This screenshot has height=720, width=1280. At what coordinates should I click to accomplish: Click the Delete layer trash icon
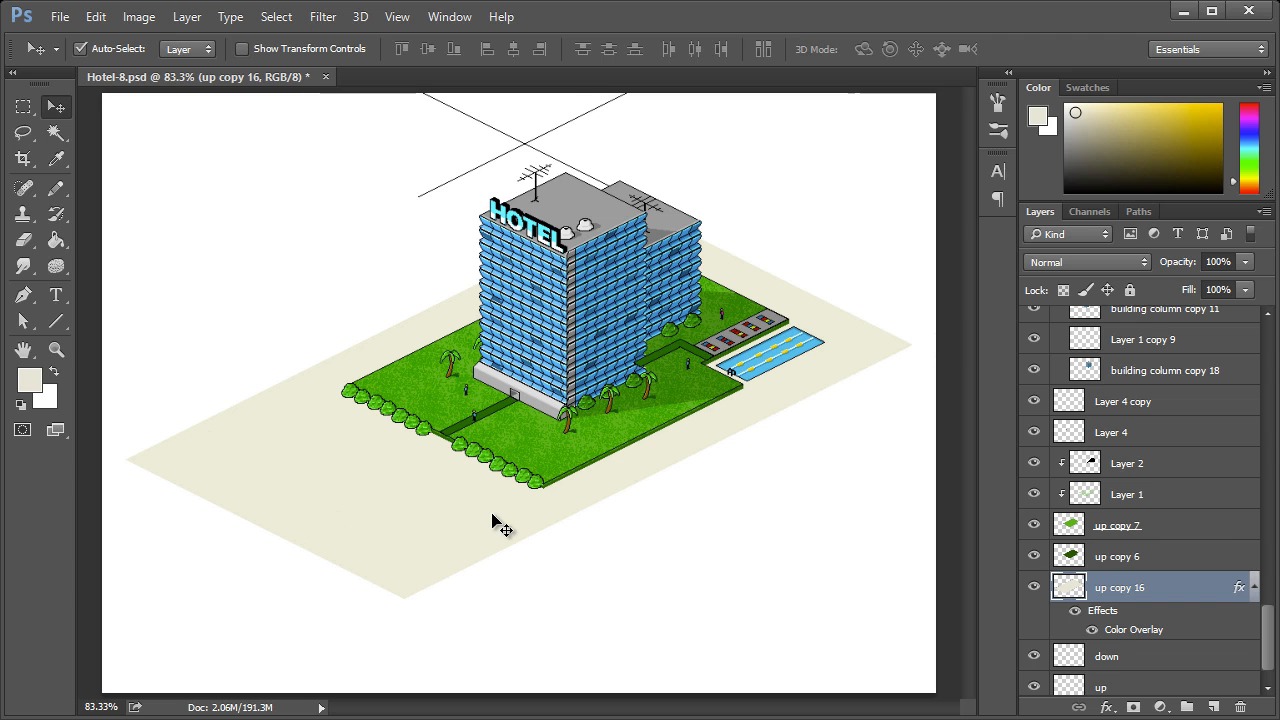(1240, 707)
